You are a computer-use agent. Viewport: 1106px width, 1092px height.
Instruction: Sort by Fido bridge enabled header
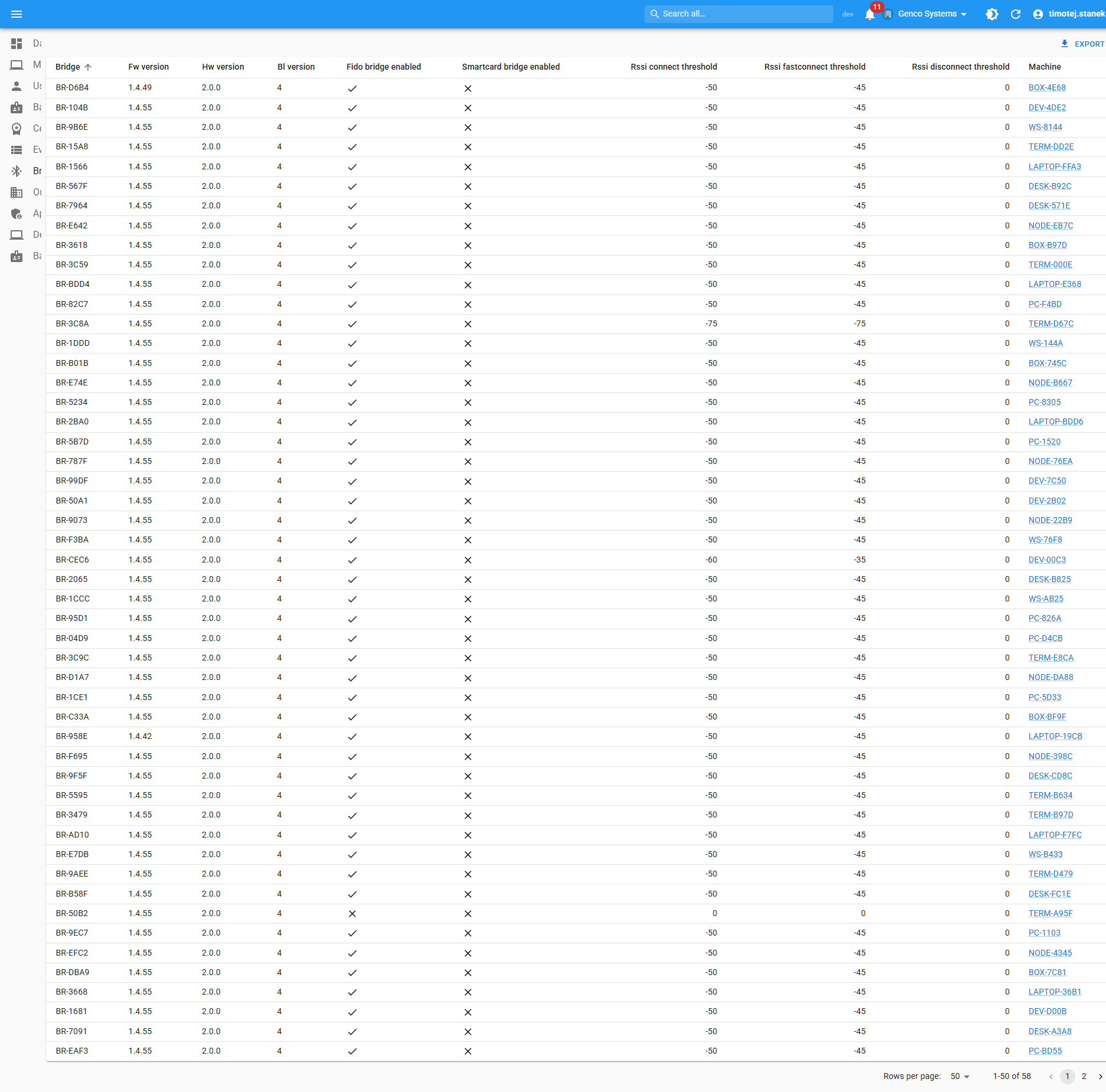click(384, 67)
